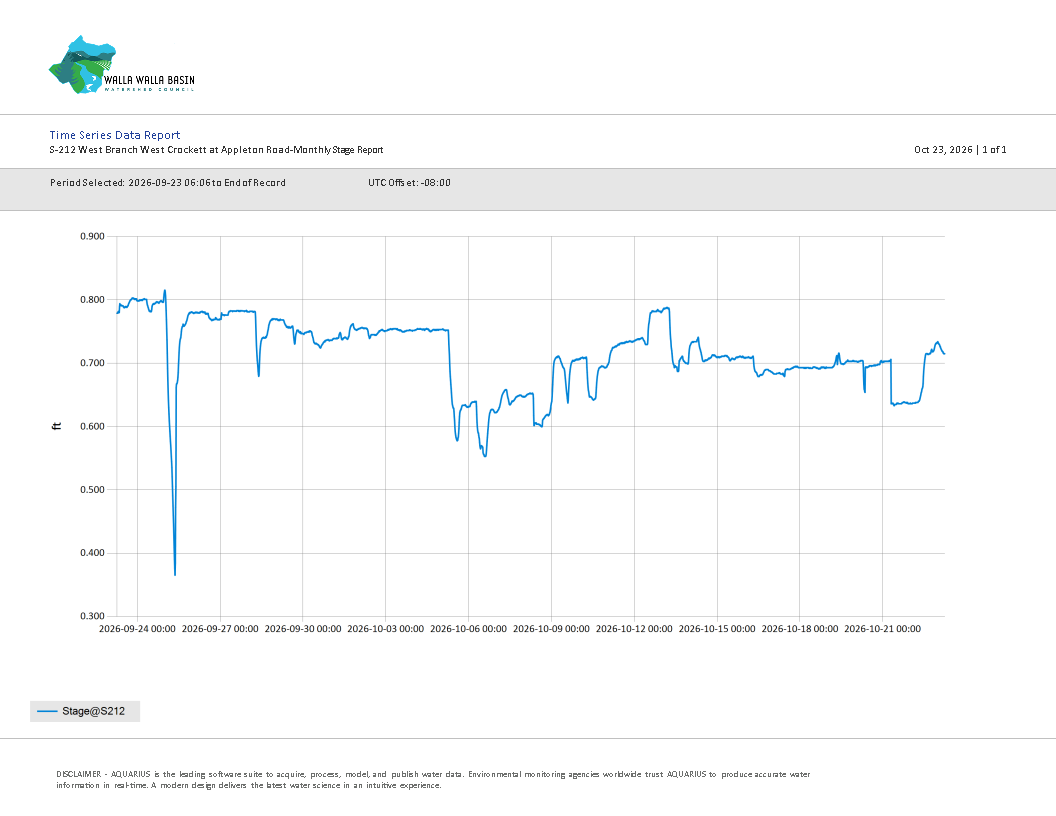
Task: Click the 0.600 y-axis label
Action: tap(92, 426)
